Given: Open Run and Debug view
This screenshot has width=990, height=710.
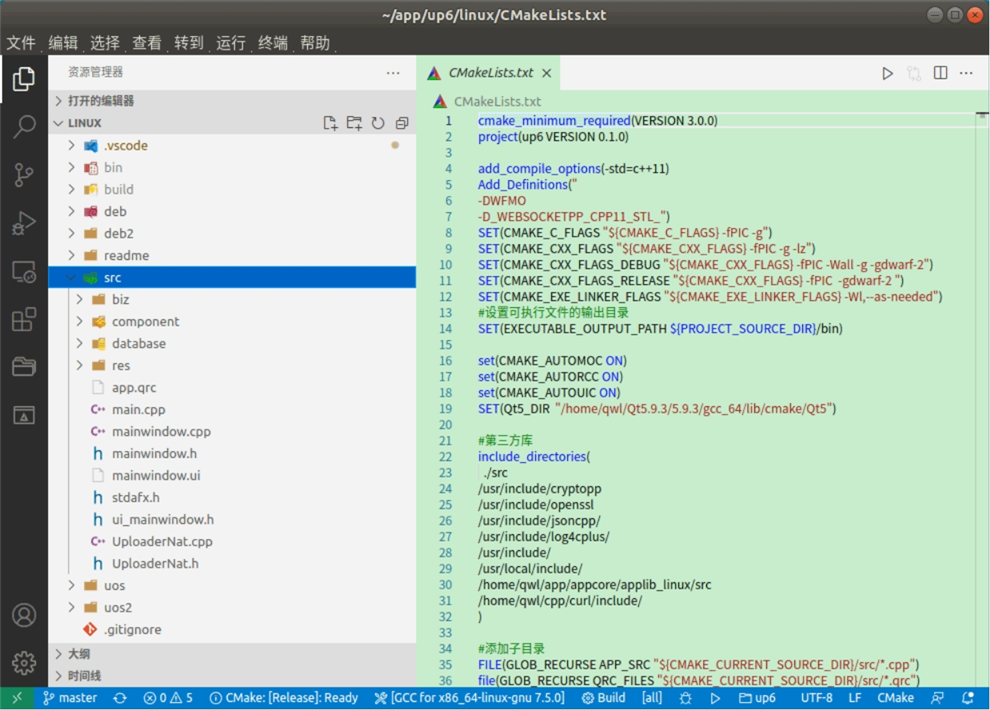Looking at the screenshot, I should click(24, 223).
